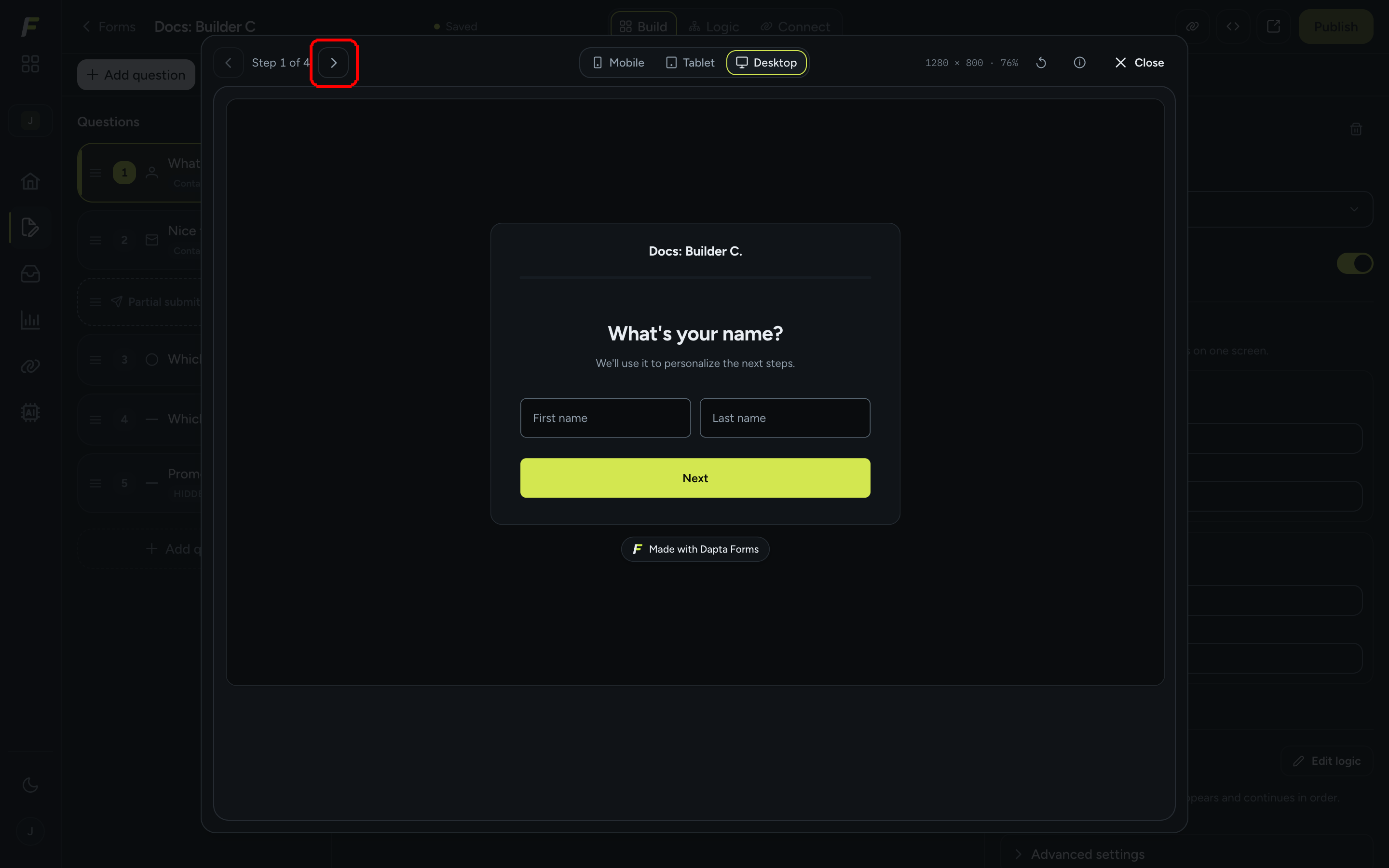
Task: Toggle dark mode moon icon
Action: pyautogui.click(x=30, y=785)
